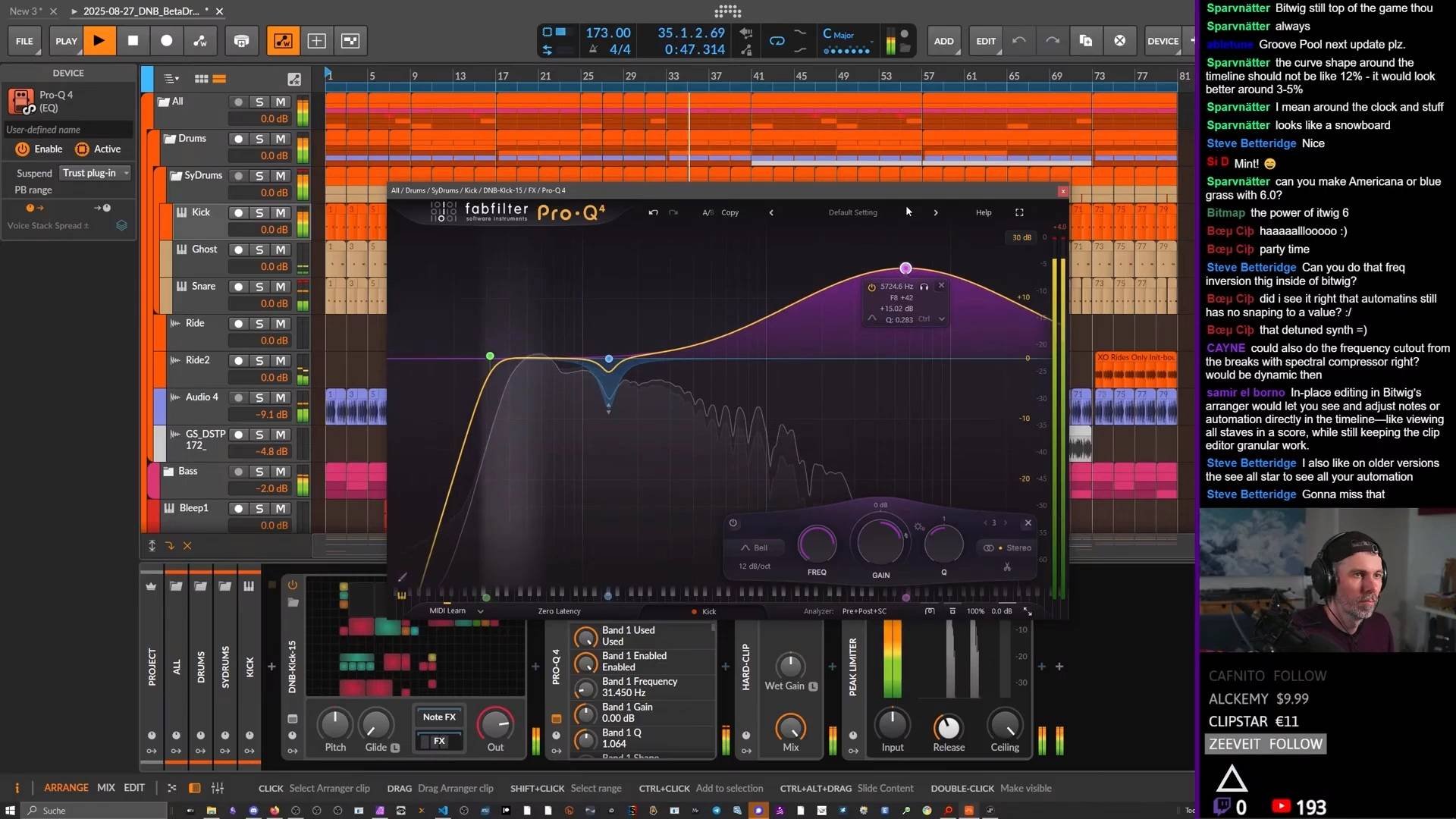
Task: Select the Stereo mode icon in Pro-Q band controls
Action: coord(988,548)
